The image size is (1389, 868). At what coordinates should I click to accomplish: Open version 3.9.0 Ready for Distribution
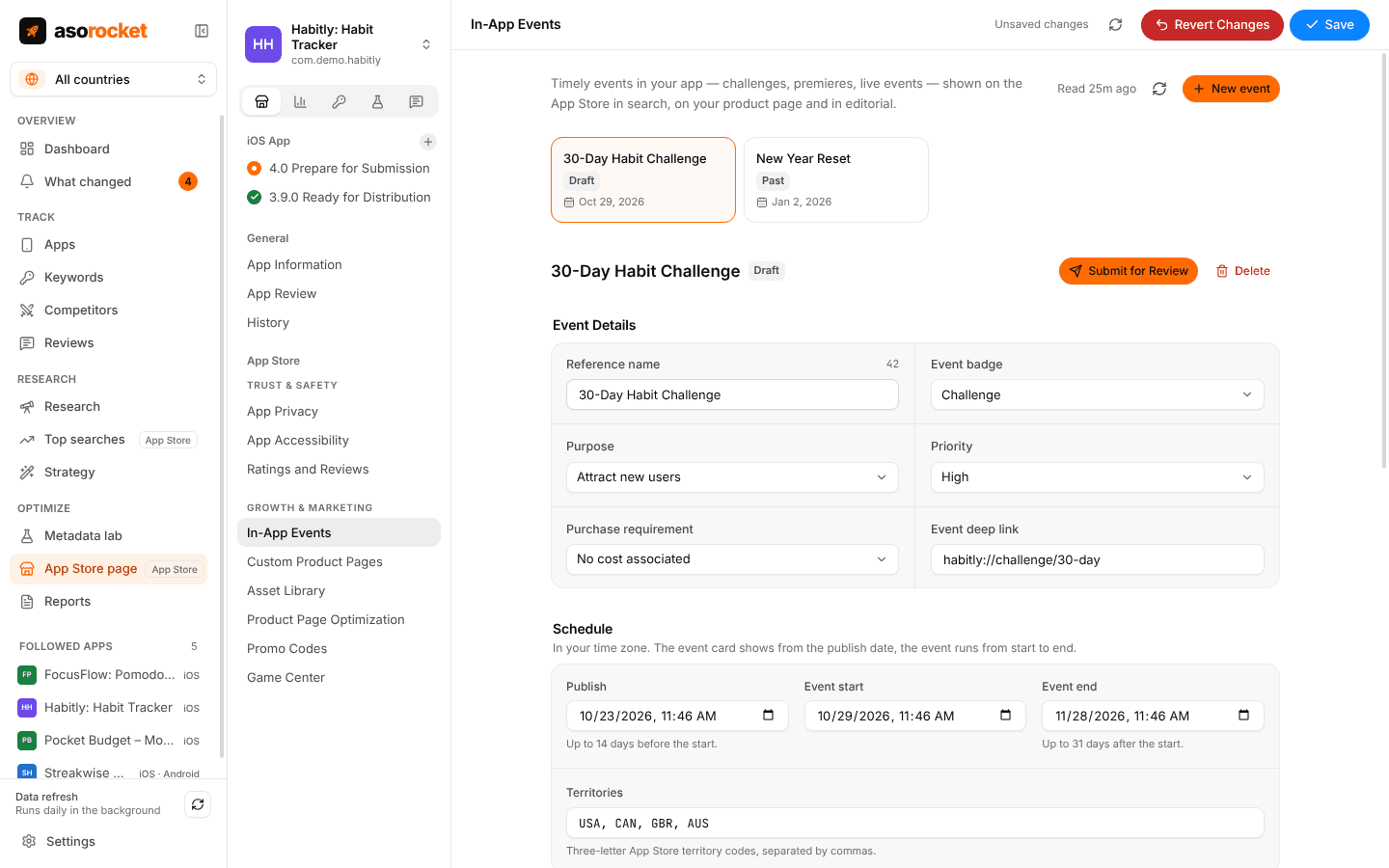pos(339,197)
